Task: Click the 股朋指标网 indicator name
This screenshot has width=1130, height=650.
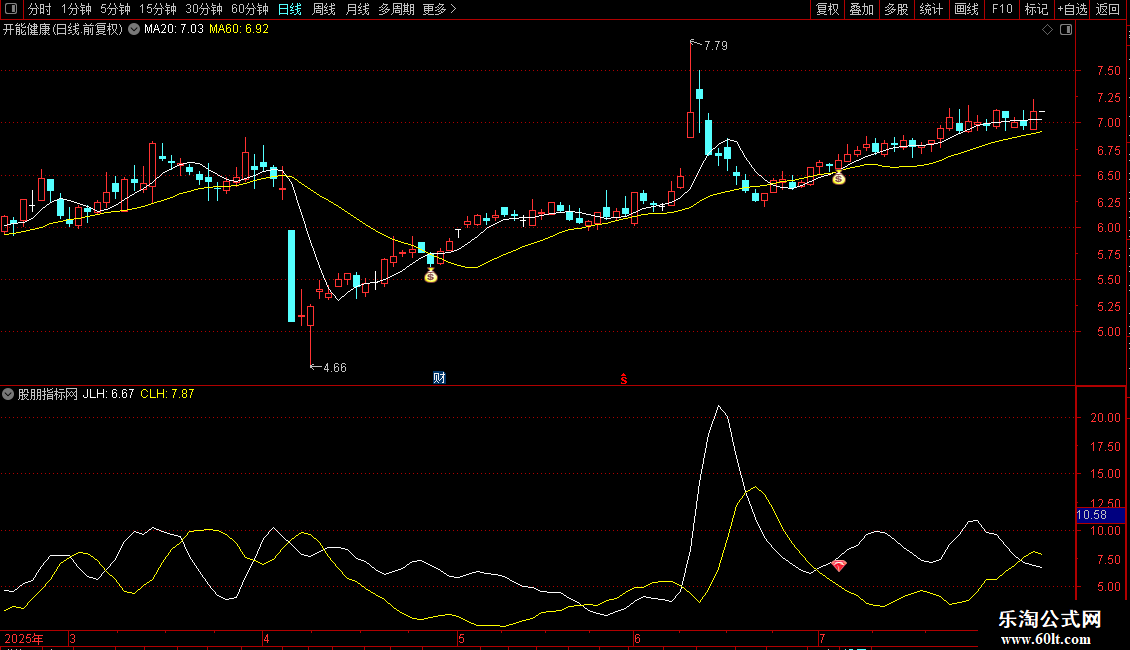Action: point(48,394)
